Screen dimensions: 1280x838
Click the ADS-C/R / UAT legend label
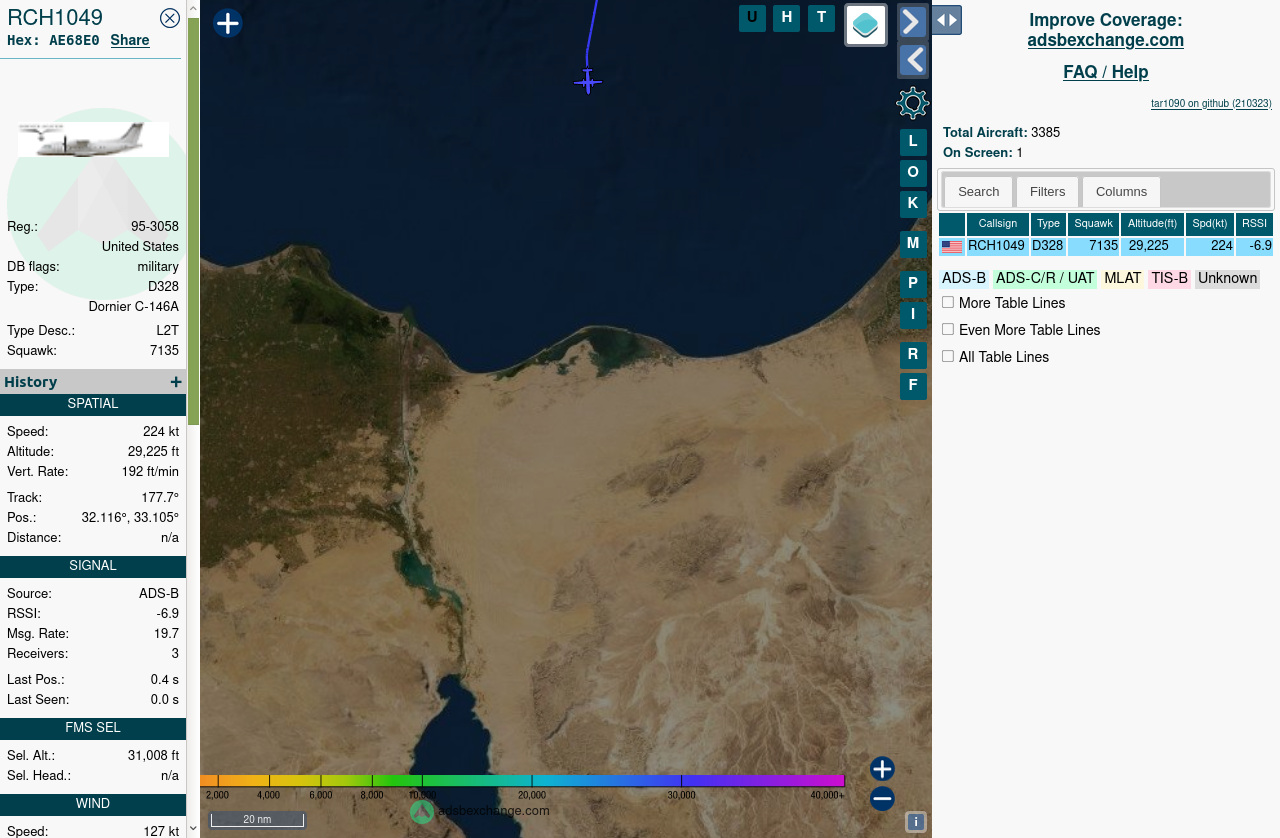coord(1045,279)
